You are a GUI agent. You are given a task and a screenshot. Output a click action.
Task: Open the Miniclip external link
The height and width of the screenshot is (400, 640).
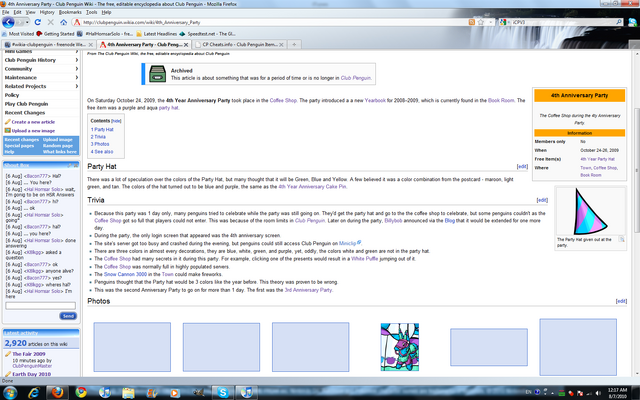(x=347, y=243)
